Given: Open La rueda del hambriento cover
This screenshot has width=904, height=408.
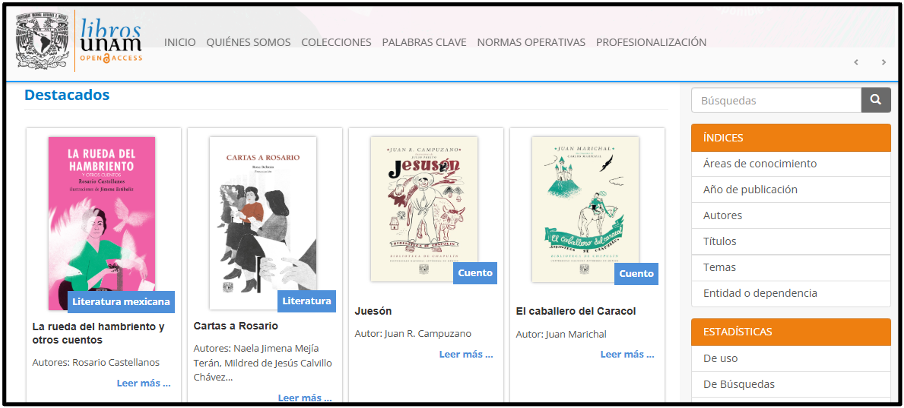Looking at the screenshot, I should [102, 224].
